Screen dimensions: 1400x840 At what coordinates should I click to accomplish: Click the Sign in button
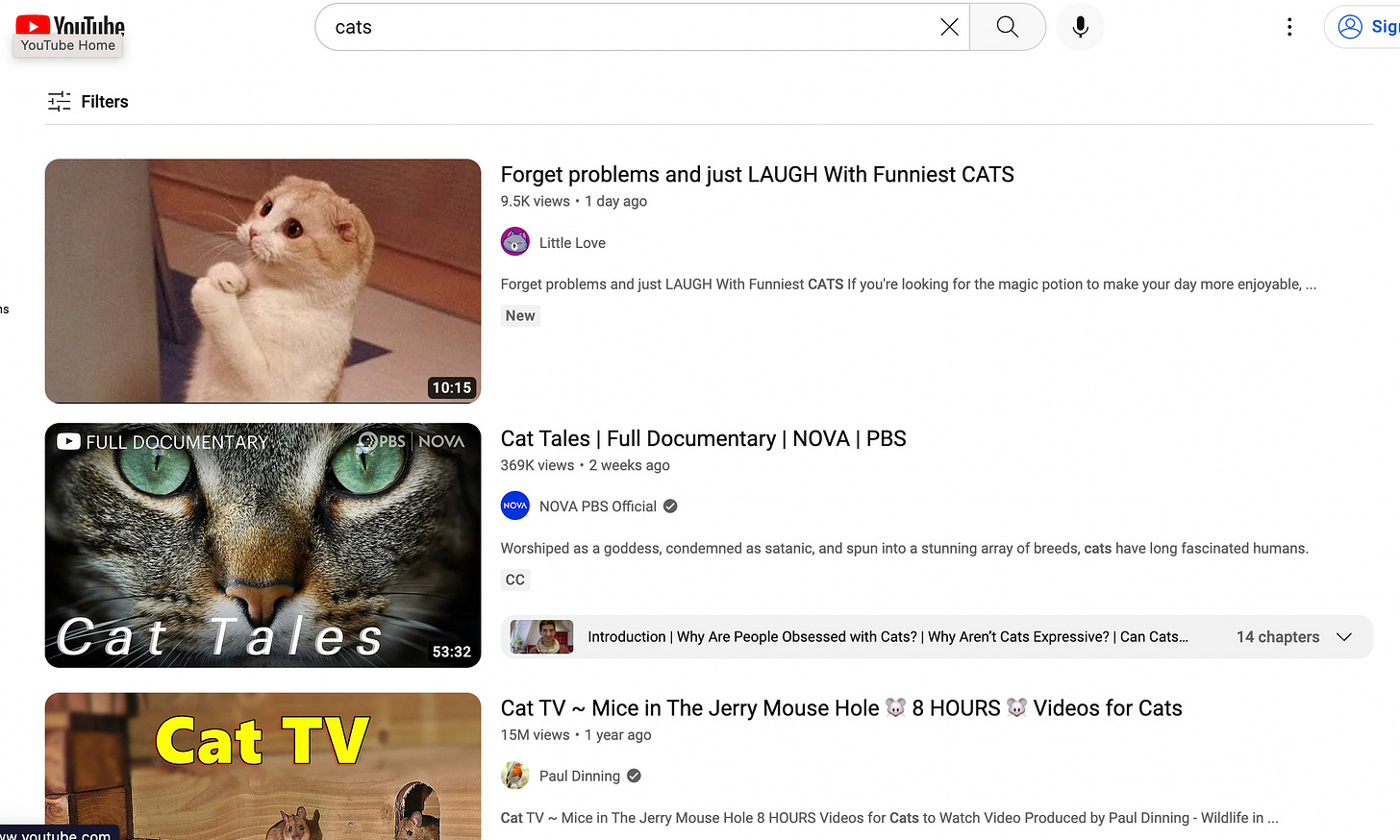tap(1363, 27)
